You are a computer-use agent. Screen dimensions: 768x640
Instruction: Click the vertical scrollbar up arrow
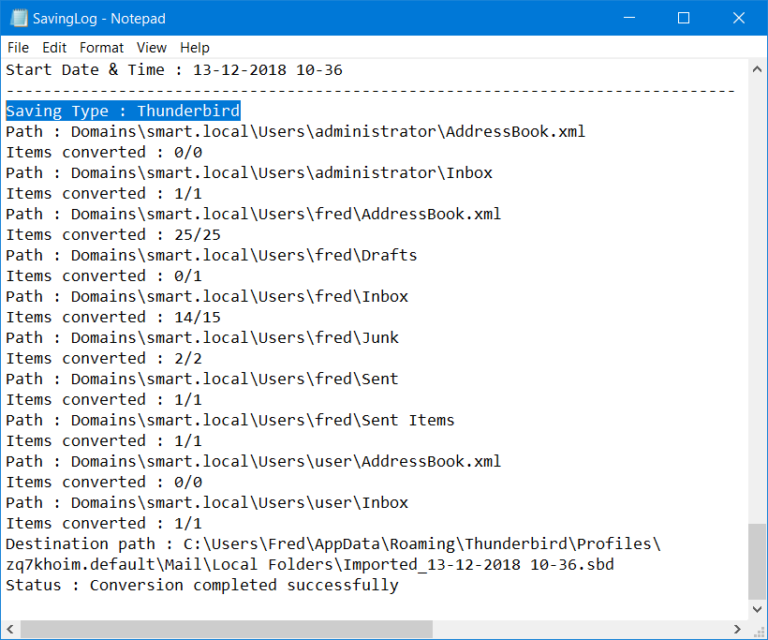click(757, 69)
